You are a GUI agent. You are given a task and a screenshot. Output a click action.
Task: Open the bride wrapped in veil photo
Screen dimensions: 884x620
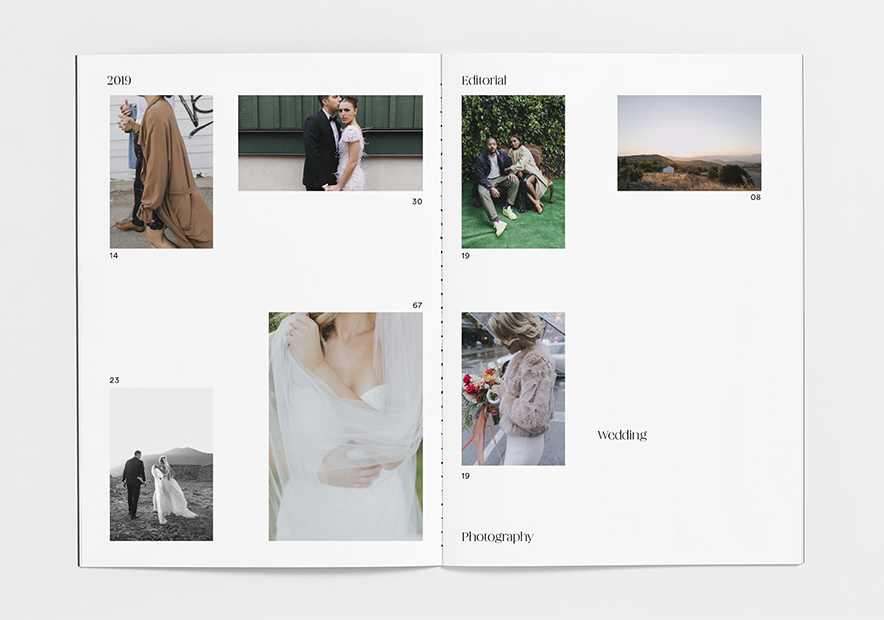(346, 427)
